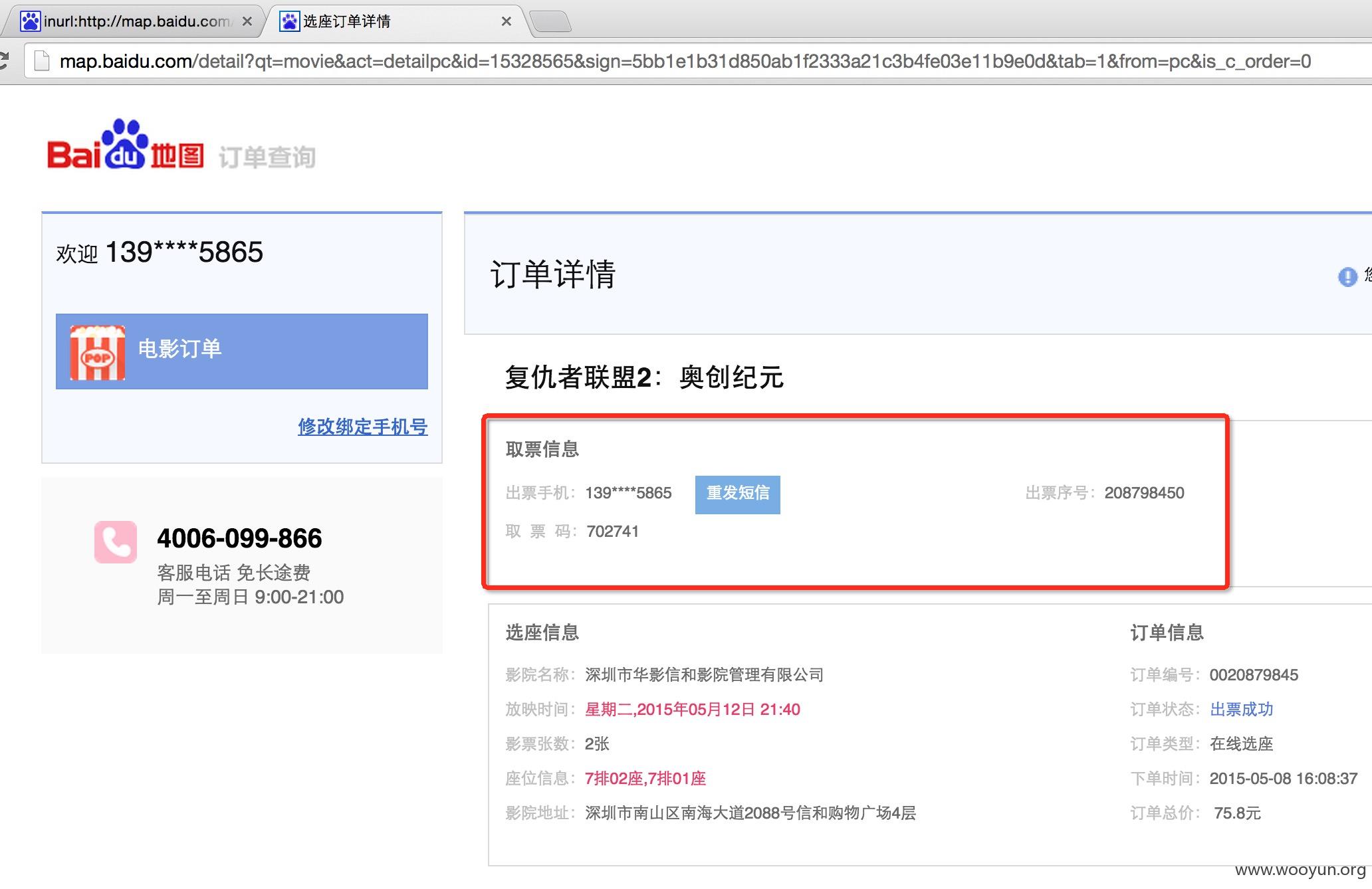Click the 订单查询 header text
The width and height of the screenshot is (1372, 889).
tap(267, 157)
